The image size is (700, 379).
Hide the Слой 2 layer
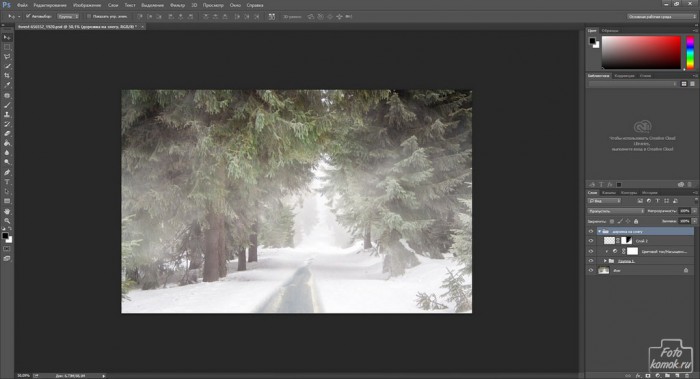click(x=591, y=241)
